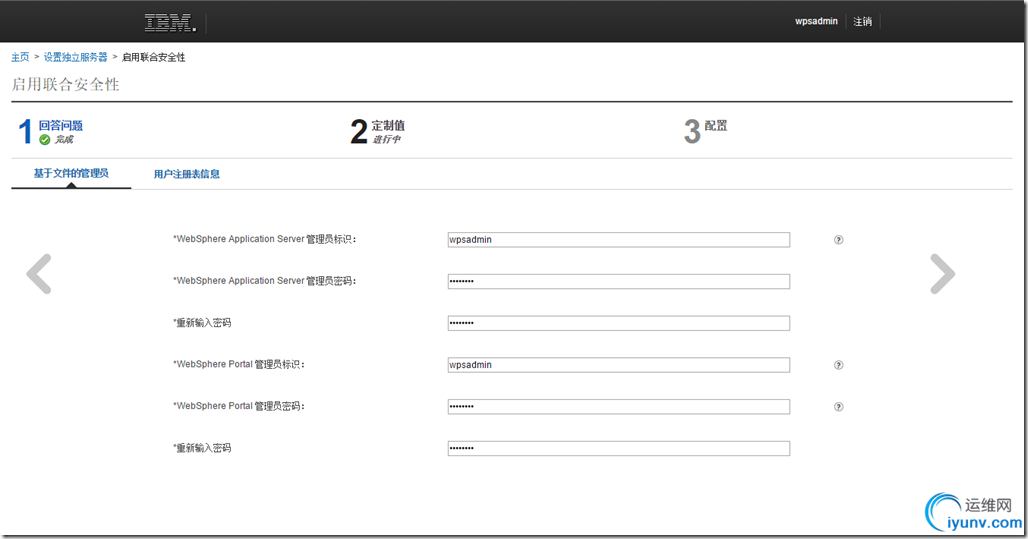Open help for WebSphere Application Server 管理员标识
Viewport: 1028px width, 539px height.
point(839,240)
